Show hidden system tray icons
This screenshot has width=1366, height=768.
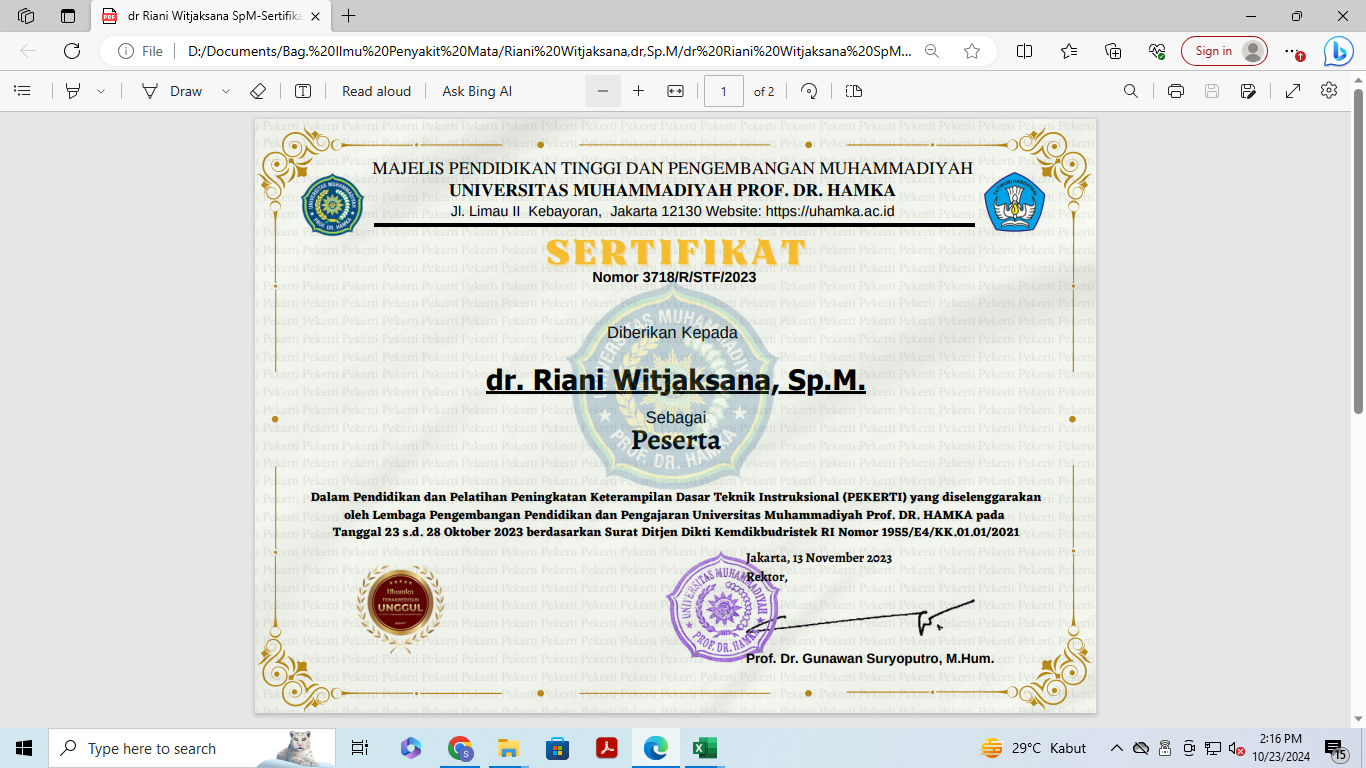tap(1117, 748)
